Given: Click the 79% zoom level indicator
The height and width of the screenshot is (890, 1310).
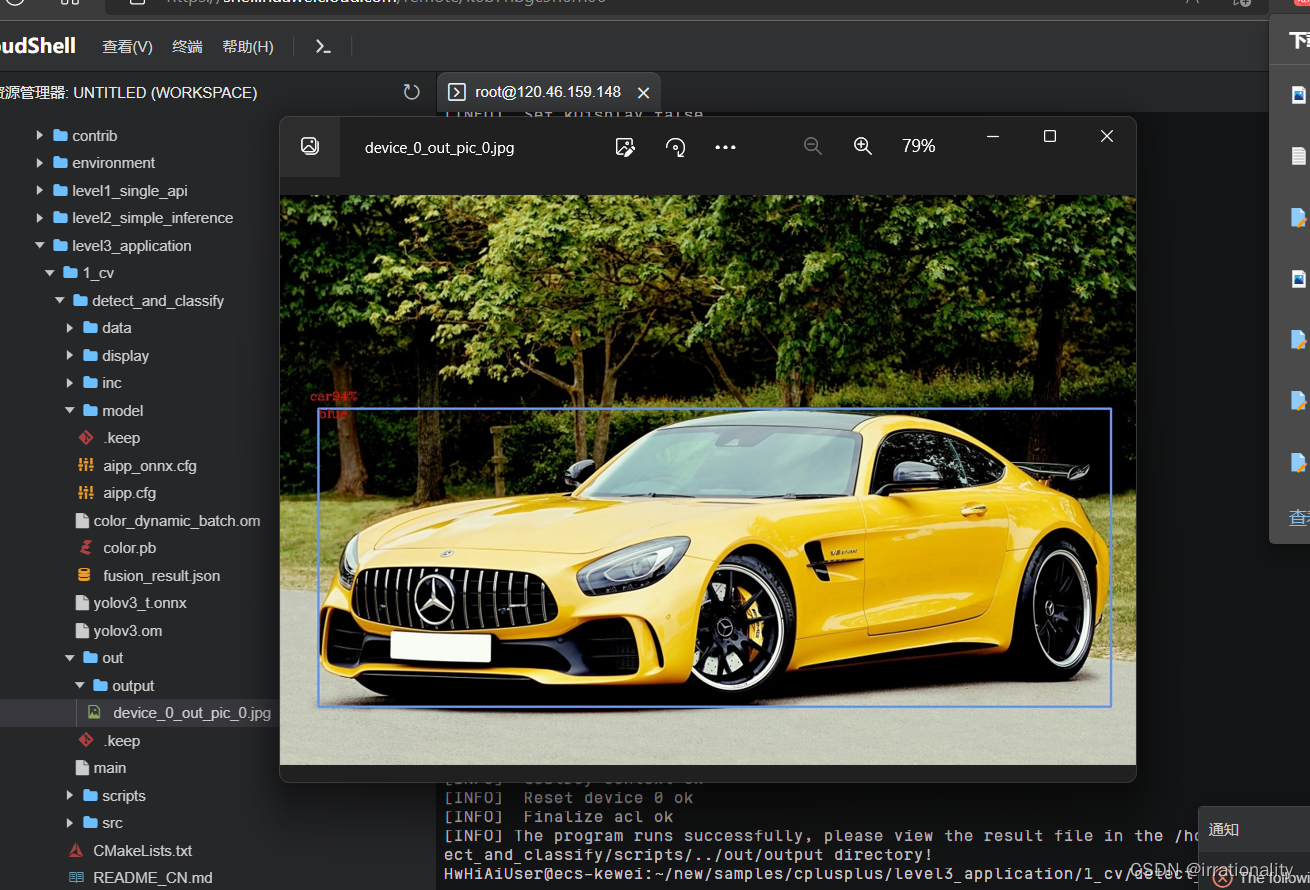Looking at the screenshot, I should [918, 146].
